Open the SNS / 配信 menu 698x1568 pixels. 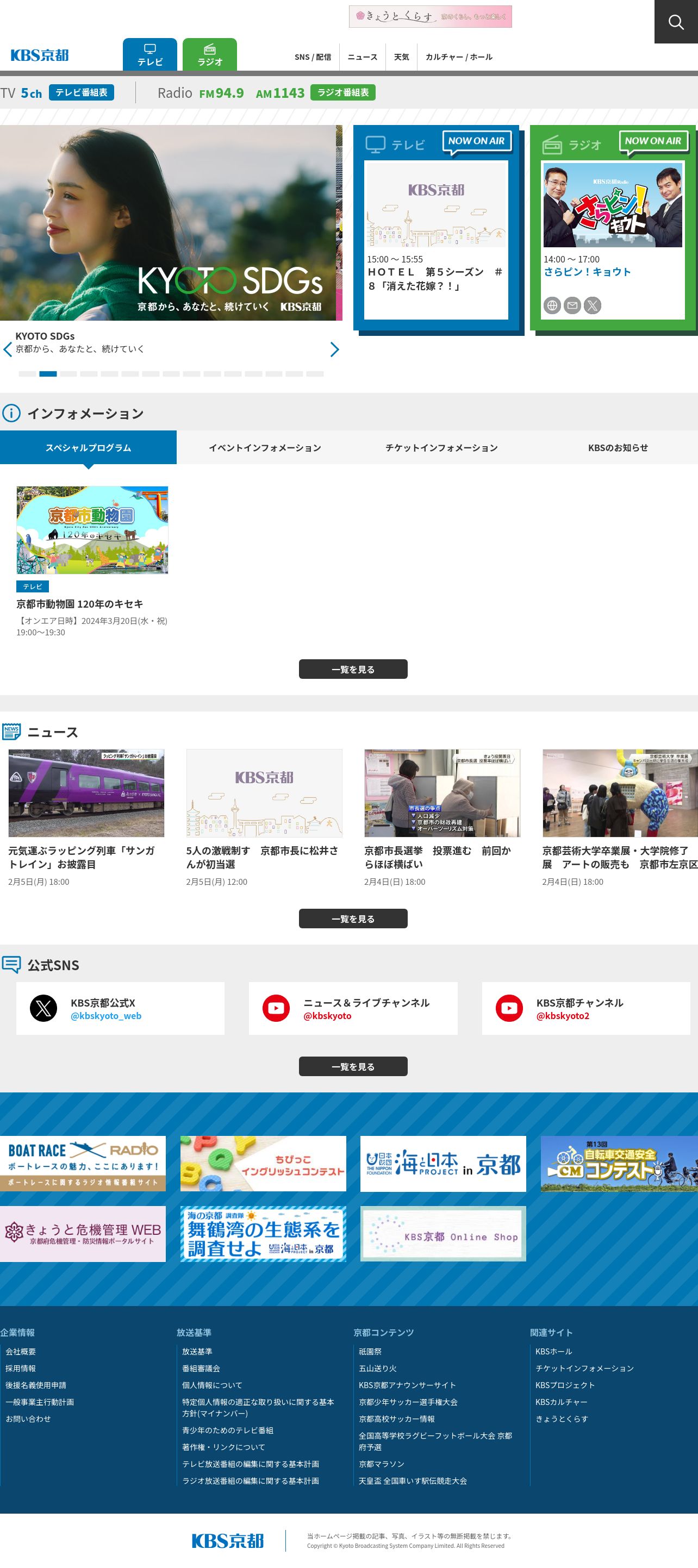[x=313, y=57]
